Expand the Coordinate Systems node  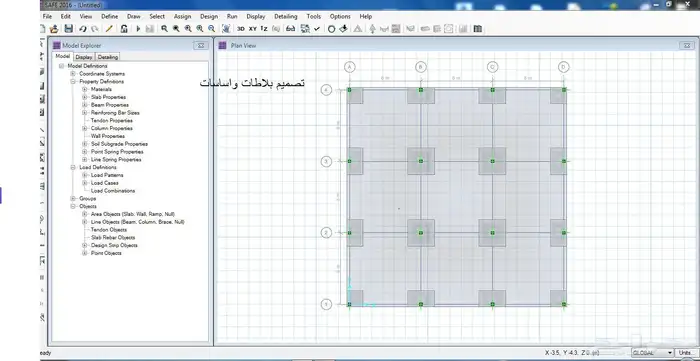[x=73, y=74]
